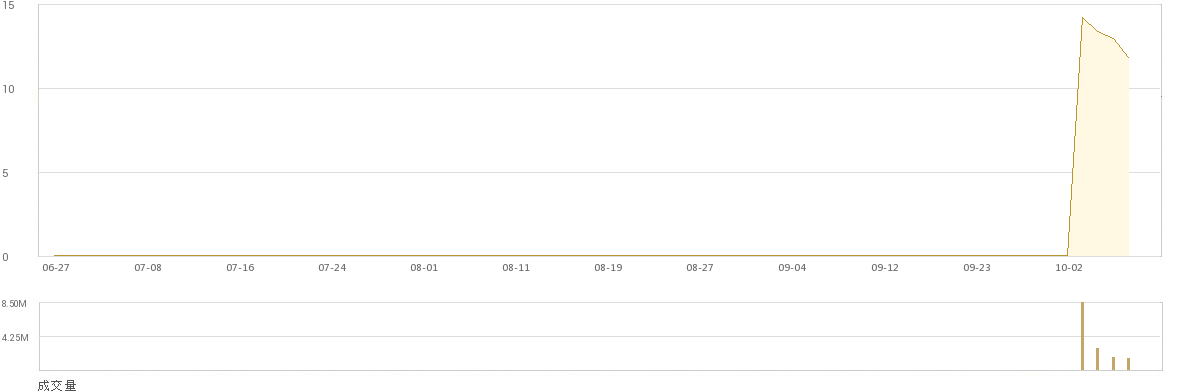Click the second volume bar
The width and height of the screenshot is (1180, 392).
pyautogui.click(x=1097, y=359)
